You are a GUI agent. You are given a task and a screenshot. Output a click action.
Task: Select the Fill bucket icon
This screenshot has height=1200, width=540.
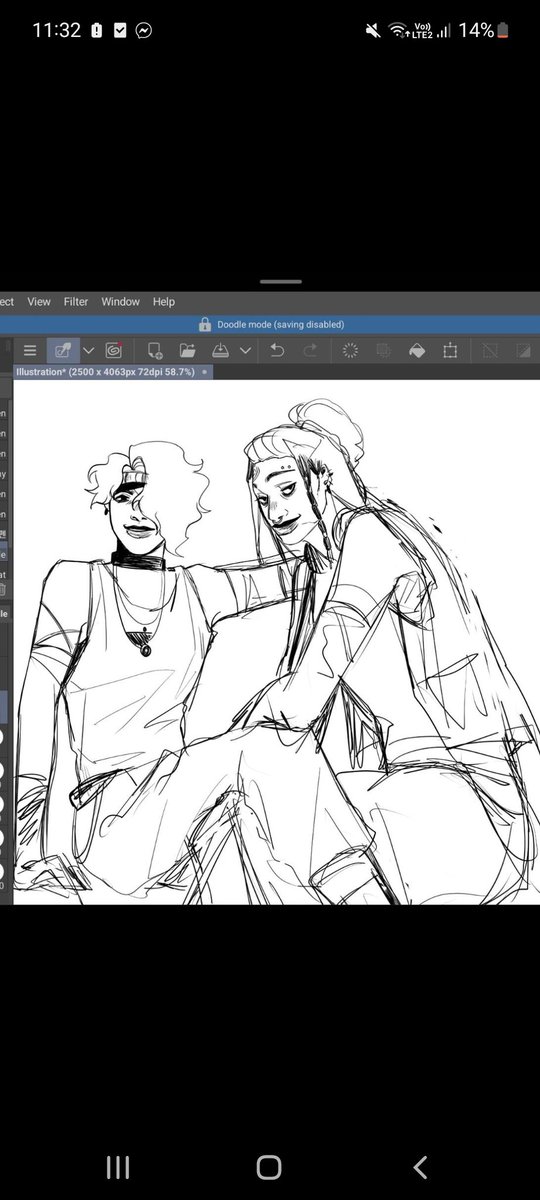[417, 350]
